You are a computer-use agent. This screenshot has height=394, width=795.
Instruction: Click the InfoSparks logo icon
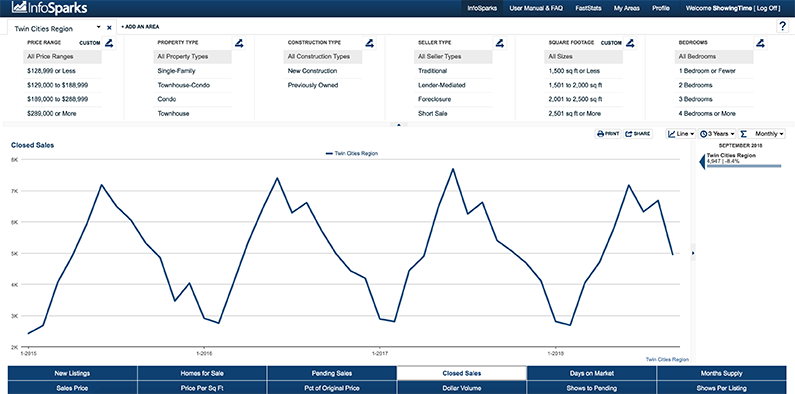tap(20, 8)
